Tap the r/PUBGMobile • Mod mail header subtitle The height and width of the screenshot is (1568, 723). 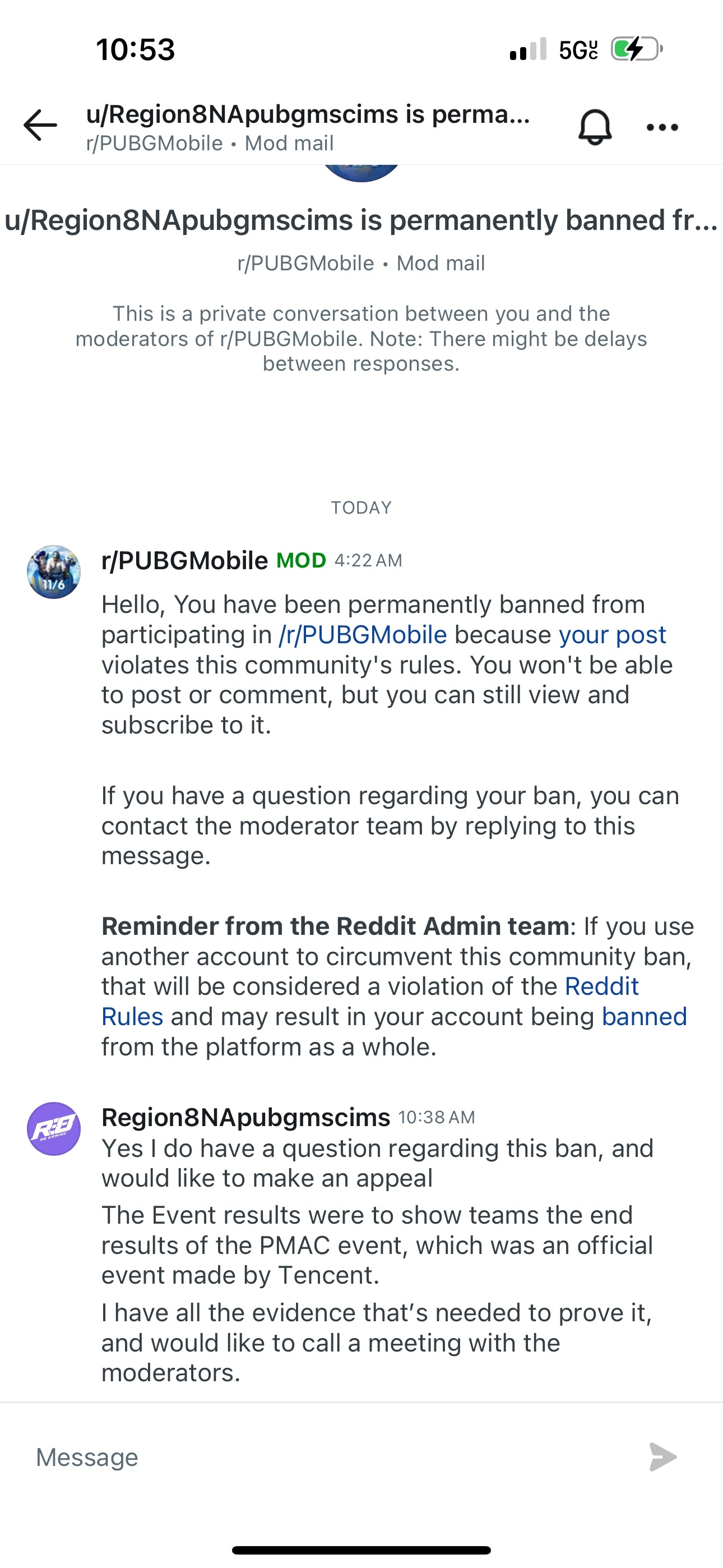[x=210, y=144]
